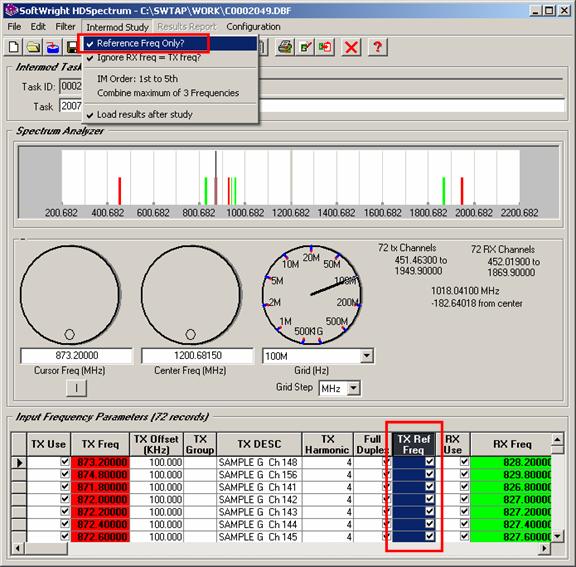Image resolution: width=576 pixels, height=567 pixels.
Task: Click the row selector for 873.20000 row
Action: pyautogui.click(x=19, y=462)
